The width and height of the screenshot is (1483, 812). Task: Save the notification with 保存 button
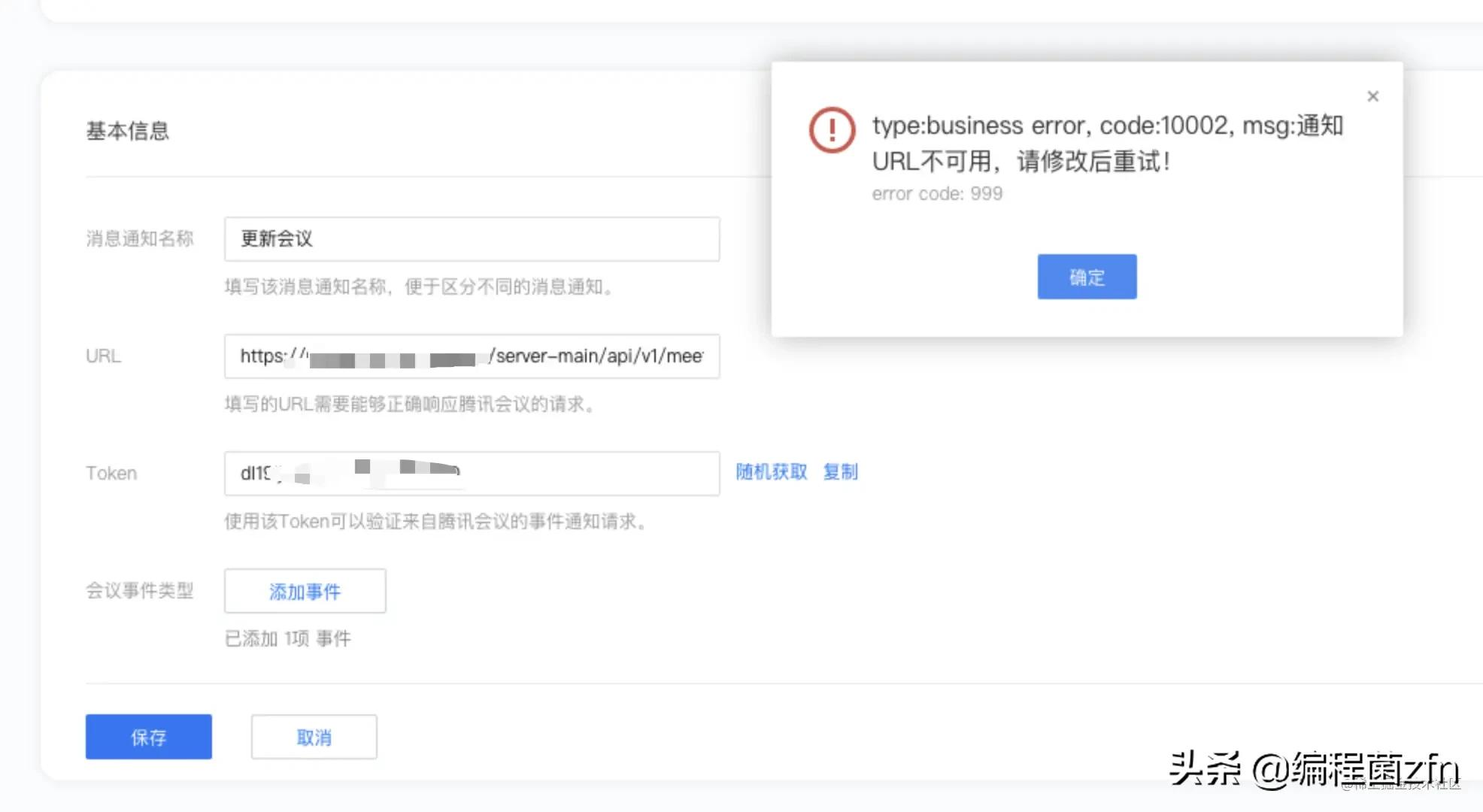(x=148, y=737)
